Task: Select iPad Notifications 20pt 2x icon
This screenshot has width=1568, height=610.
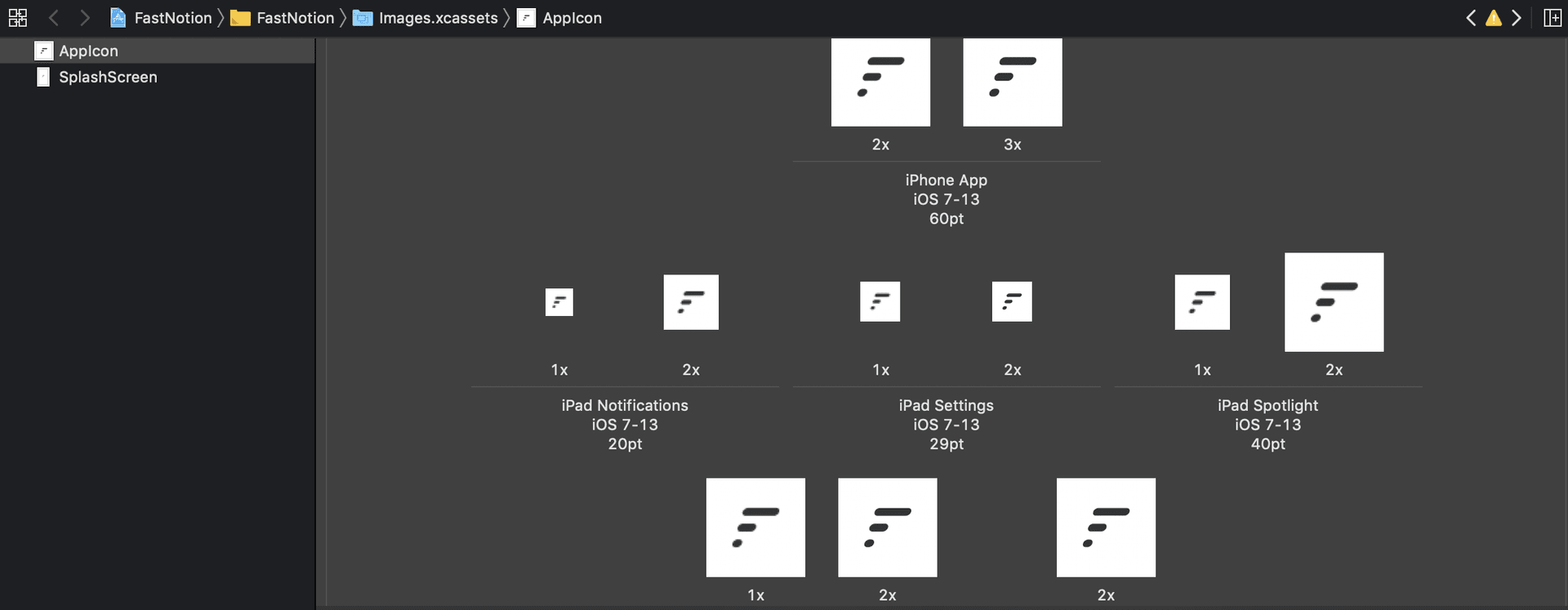Action: click(x=691, y=302)
